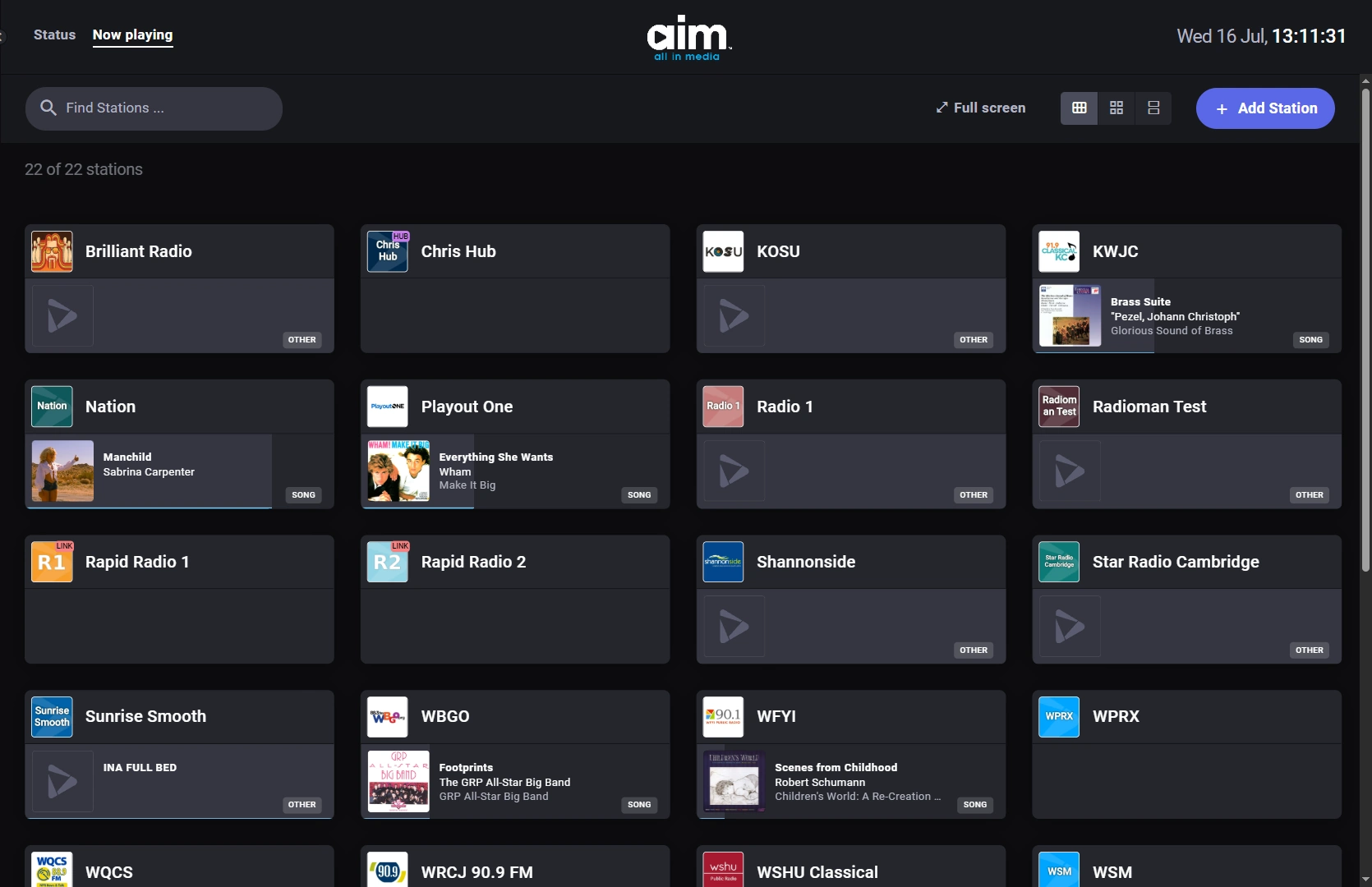
Task: Click the search magnifier icon
Action: tap(48, 108)
